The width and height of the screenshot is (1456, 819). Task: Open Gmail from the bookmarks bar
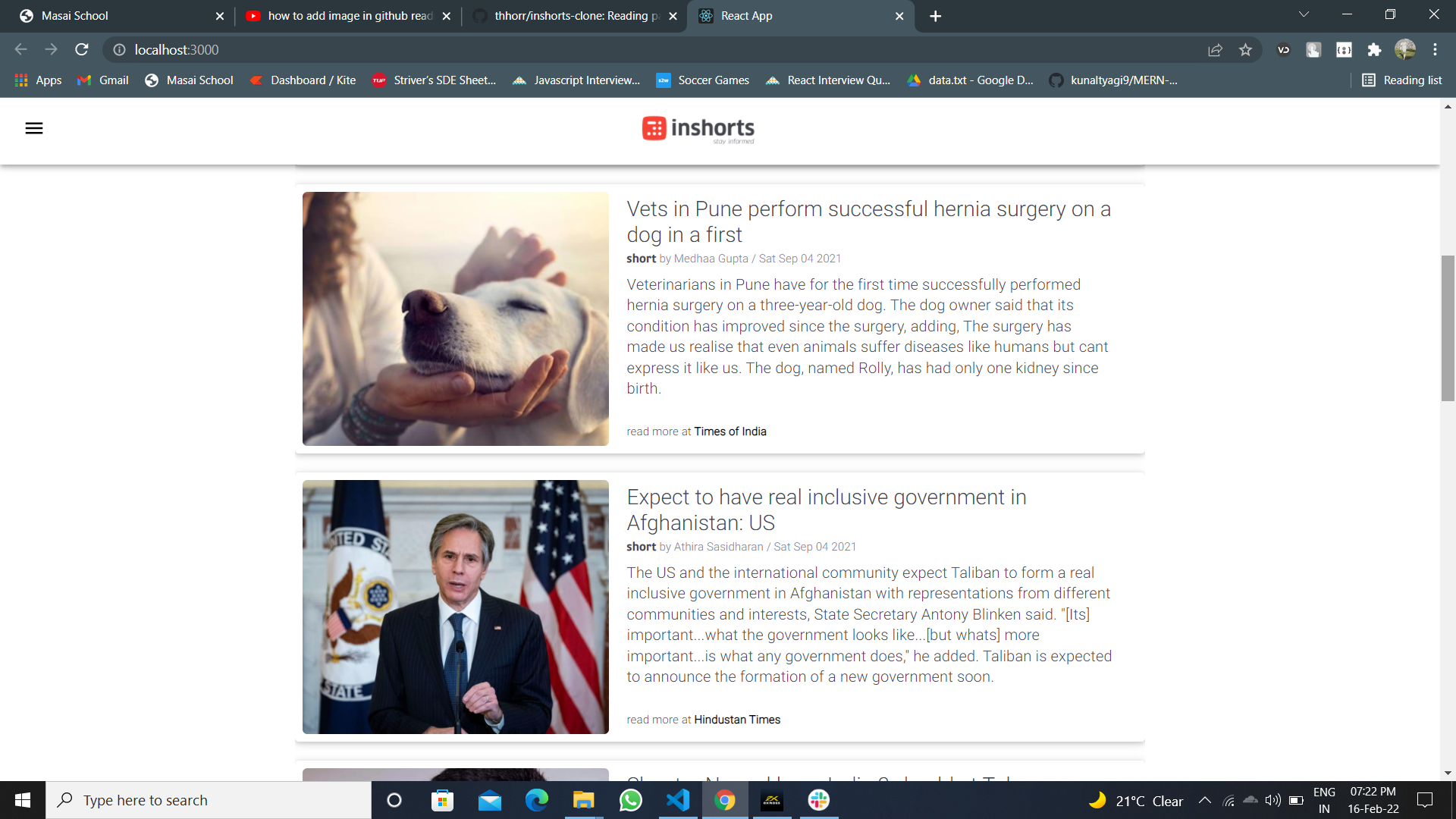102,80
